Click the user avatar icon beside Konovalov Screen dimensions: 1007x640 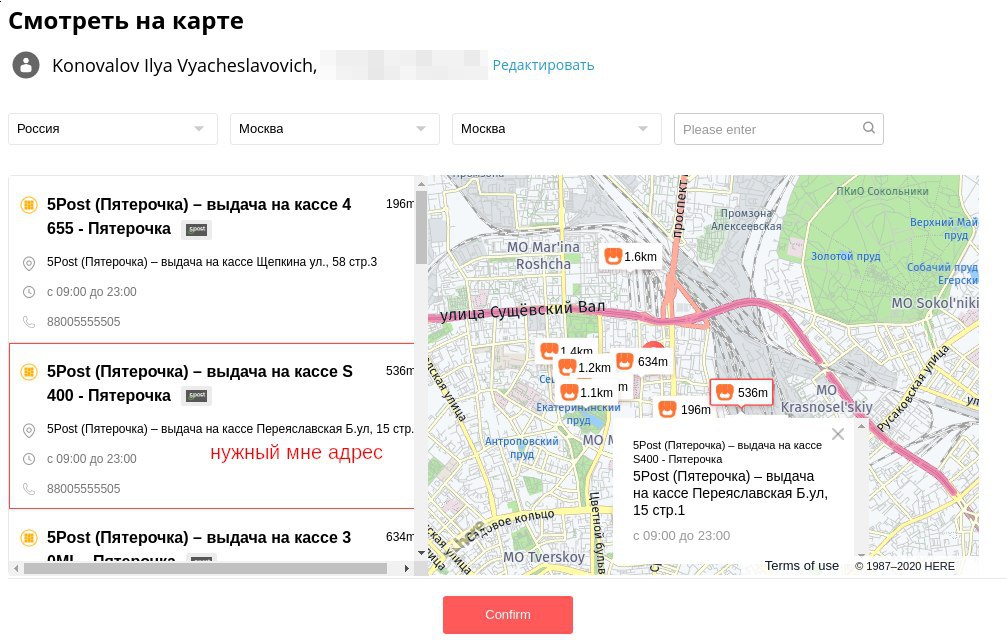(x=26, y=65)
